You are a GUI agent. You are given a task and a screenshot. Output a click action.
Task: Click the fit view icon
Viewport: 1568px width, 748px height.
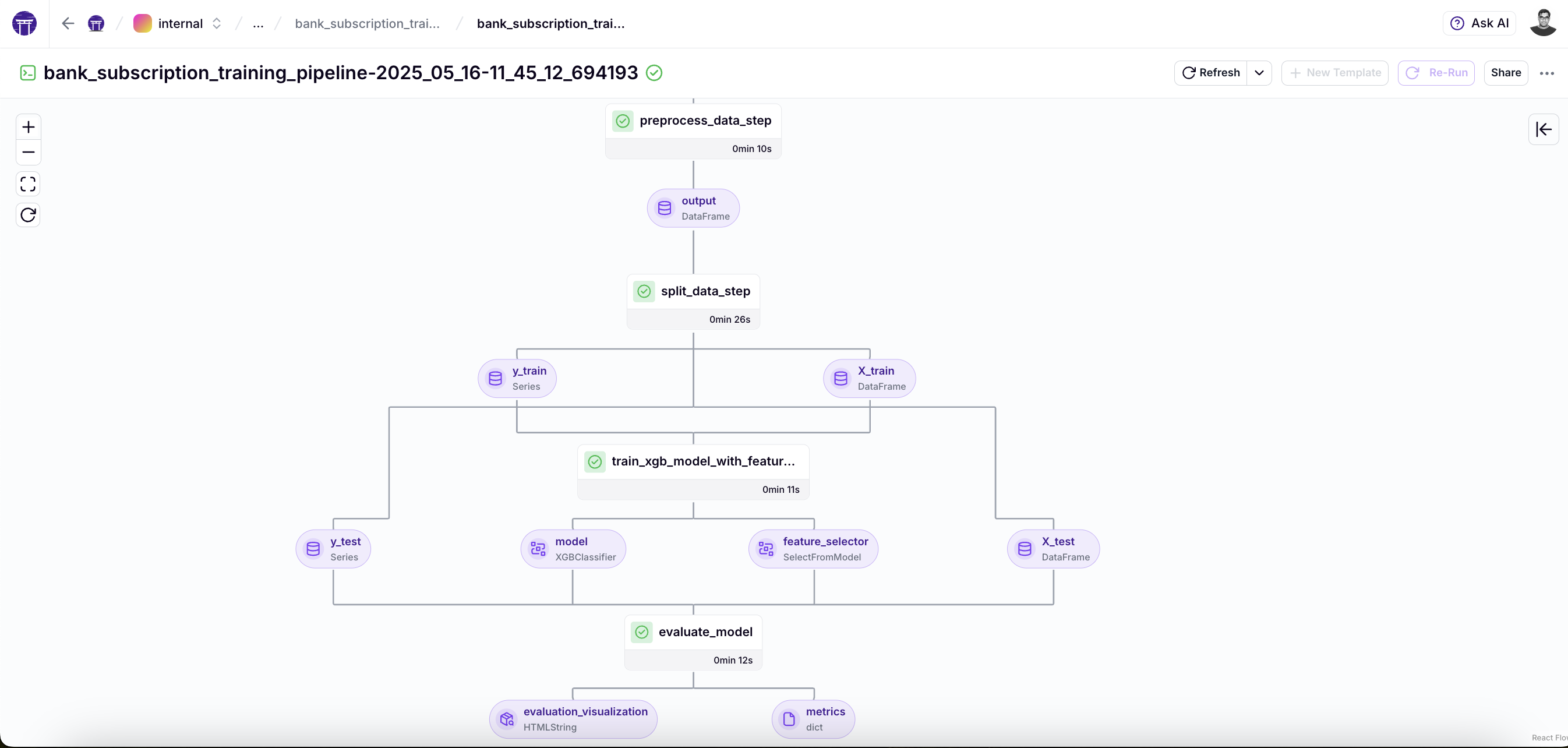[28, 184]
